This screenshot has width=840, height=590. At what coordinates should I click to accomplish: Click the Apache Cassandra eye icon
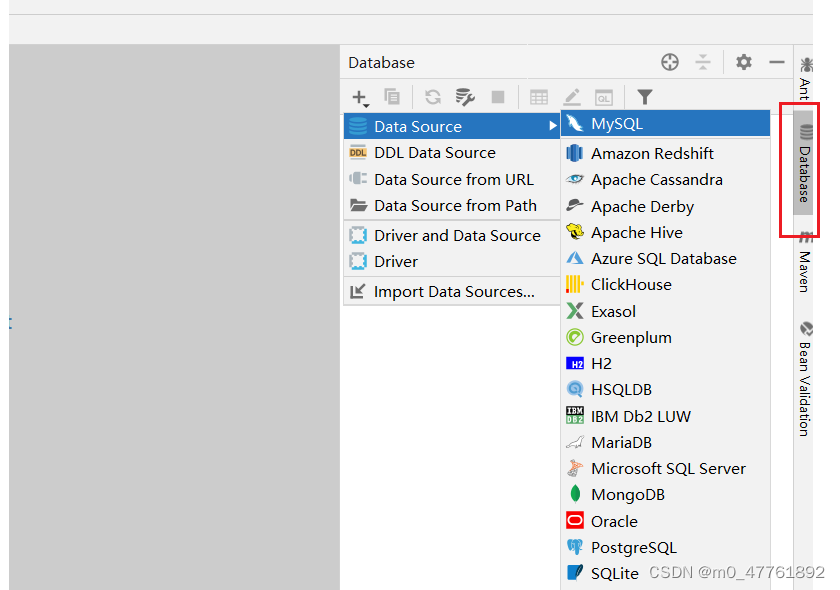point(575,180)
